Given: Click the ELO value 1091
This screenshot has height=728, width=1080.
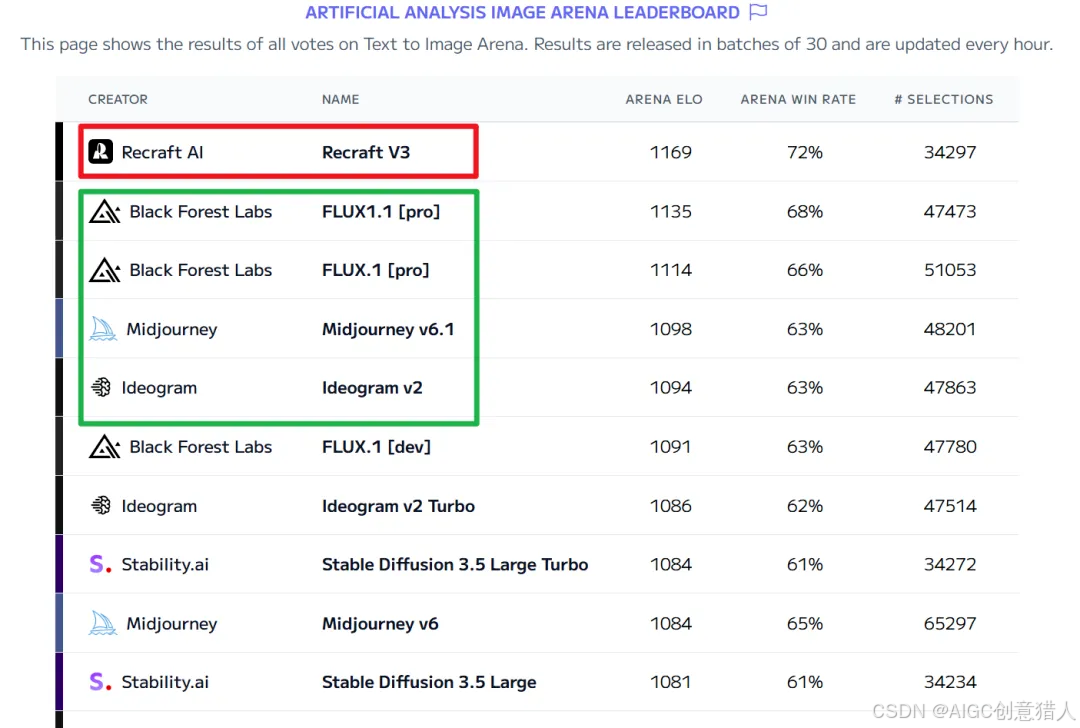Looking at the screenshot, I should pyautogui.click(x=670, y=447).
